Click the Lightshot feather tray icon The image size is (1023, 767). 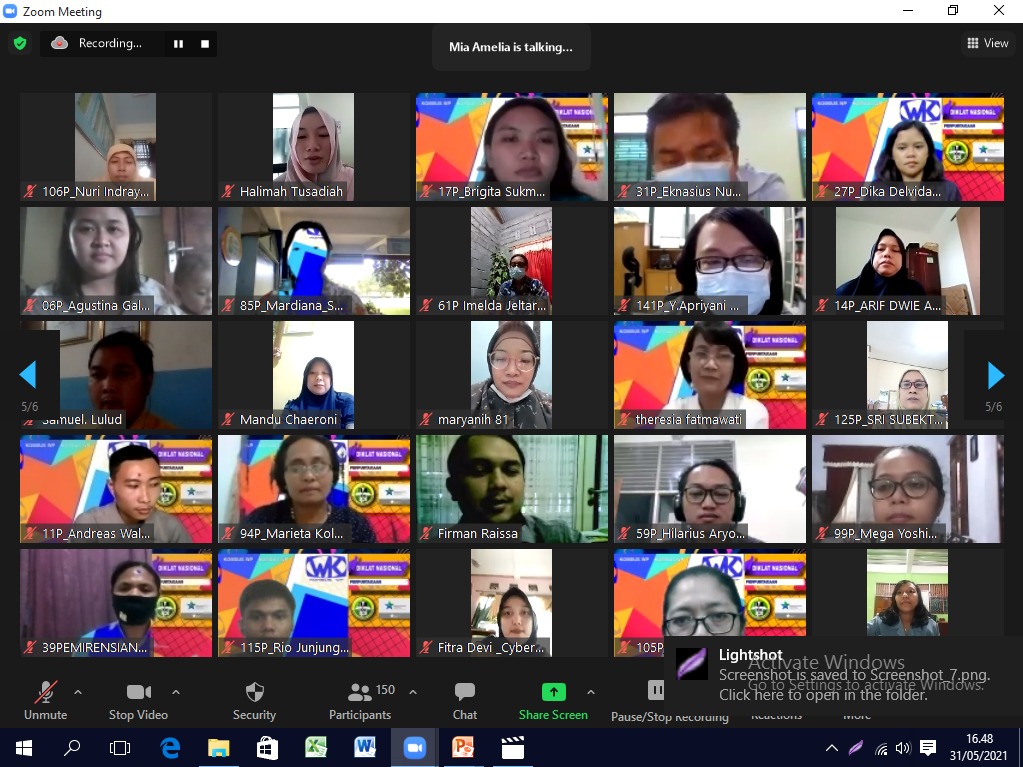coord(857,748)
